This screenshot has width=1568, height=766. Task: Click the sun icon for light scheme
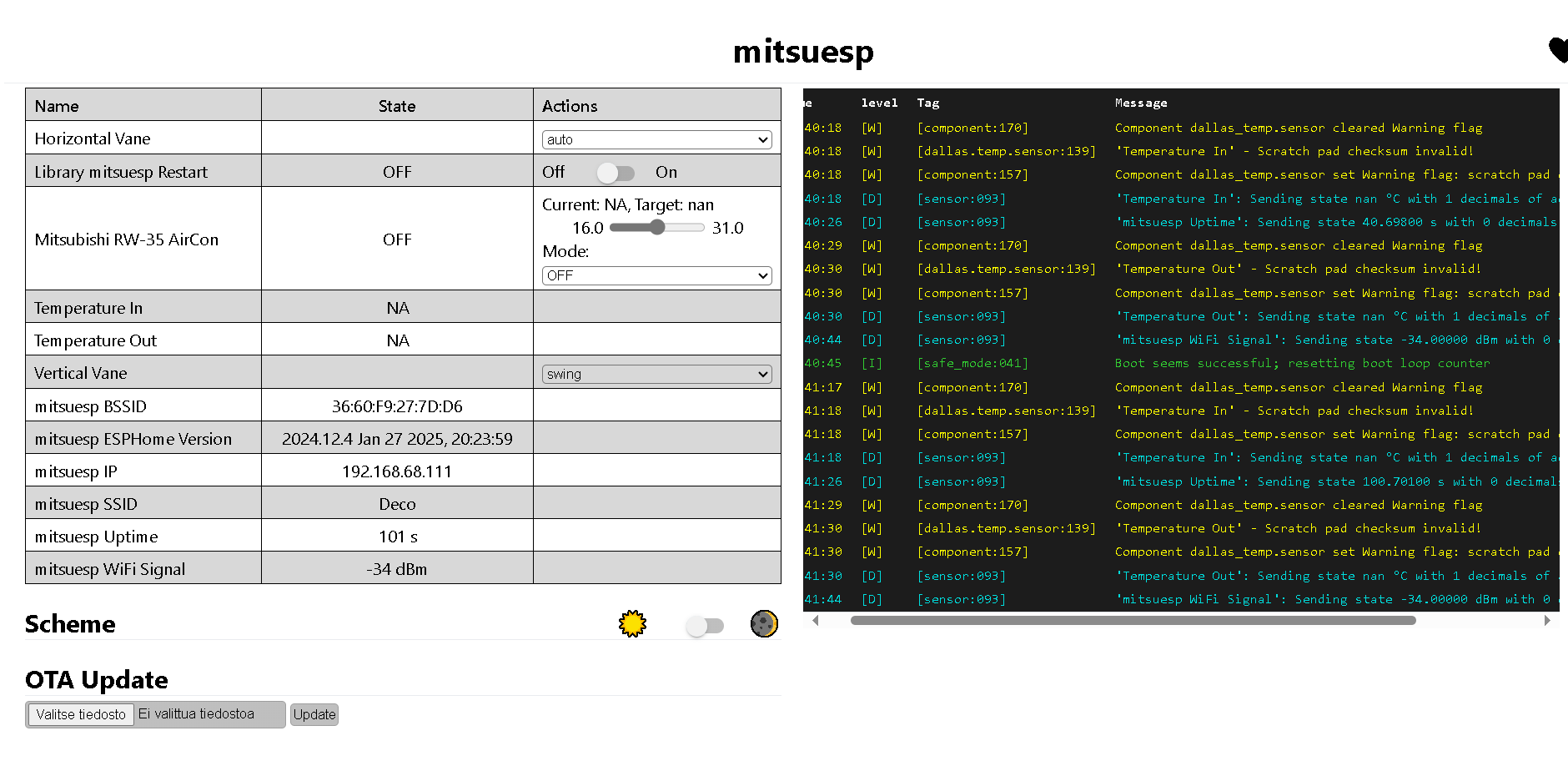pos(632,623)
